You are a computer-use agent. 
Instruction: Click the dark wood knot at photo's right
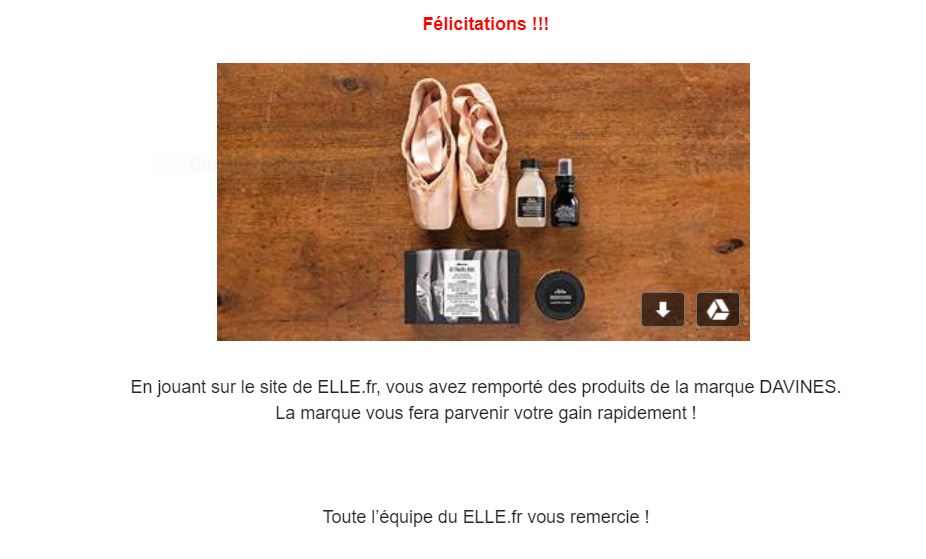[728, 246]
